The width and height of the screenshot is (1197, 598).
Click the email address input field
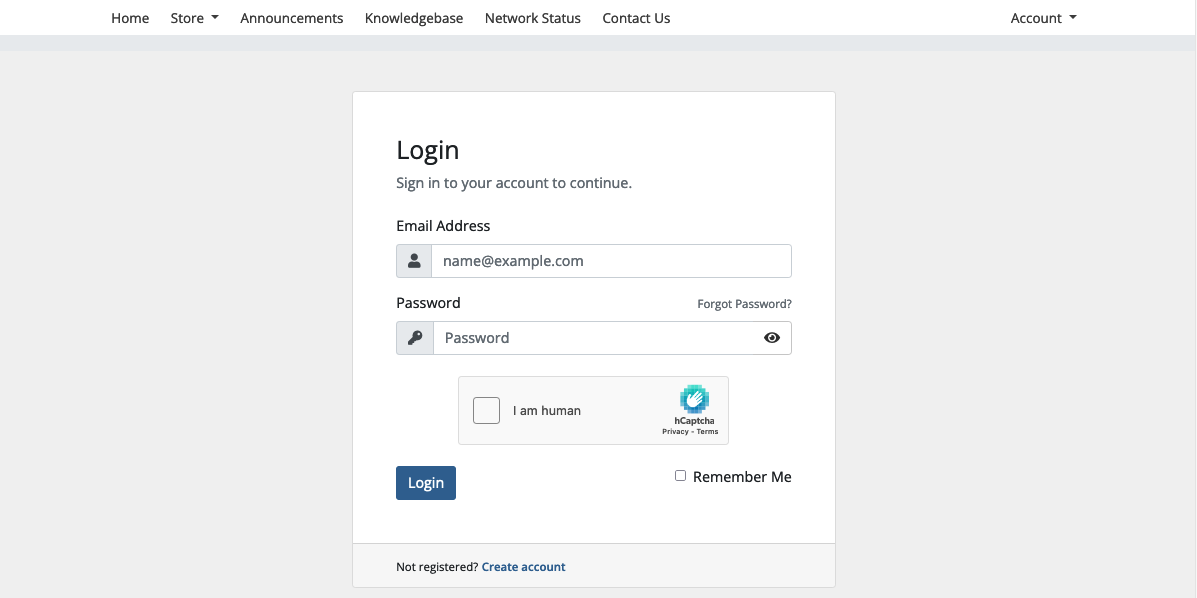click(610, 260)
